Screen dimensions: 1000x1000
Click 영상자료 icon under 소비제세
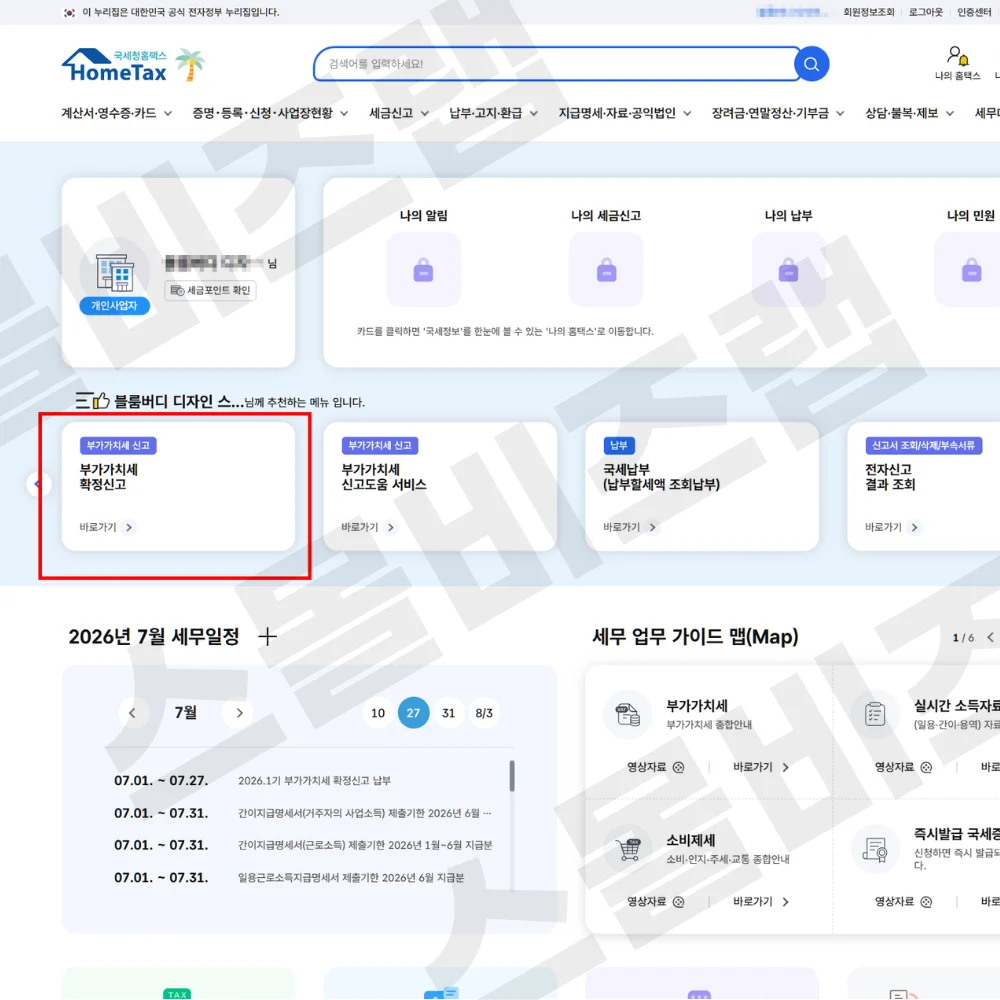pyautogui.click(x=679, y=902)
